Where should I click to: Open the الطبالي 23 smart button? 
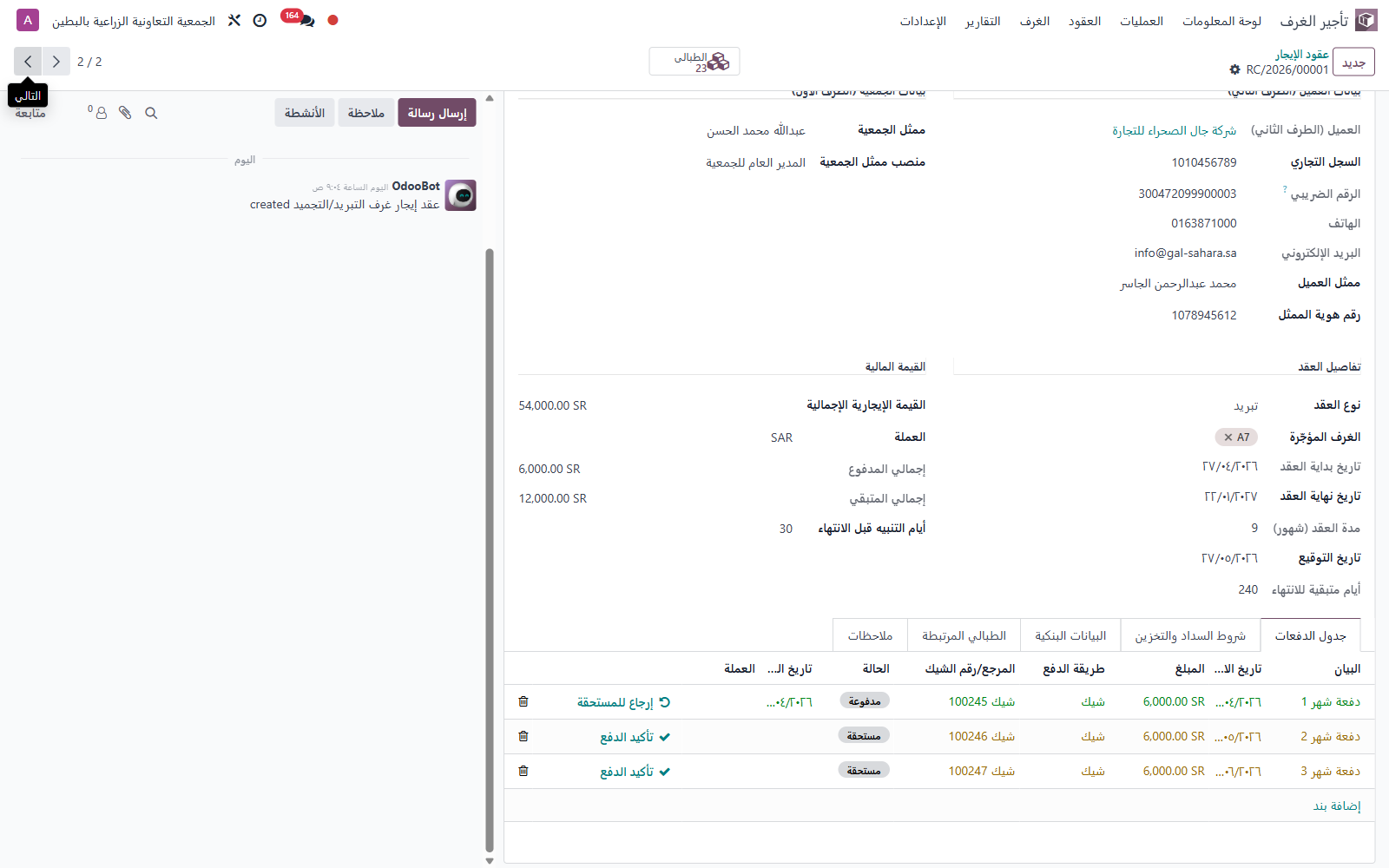pos(694,62)
